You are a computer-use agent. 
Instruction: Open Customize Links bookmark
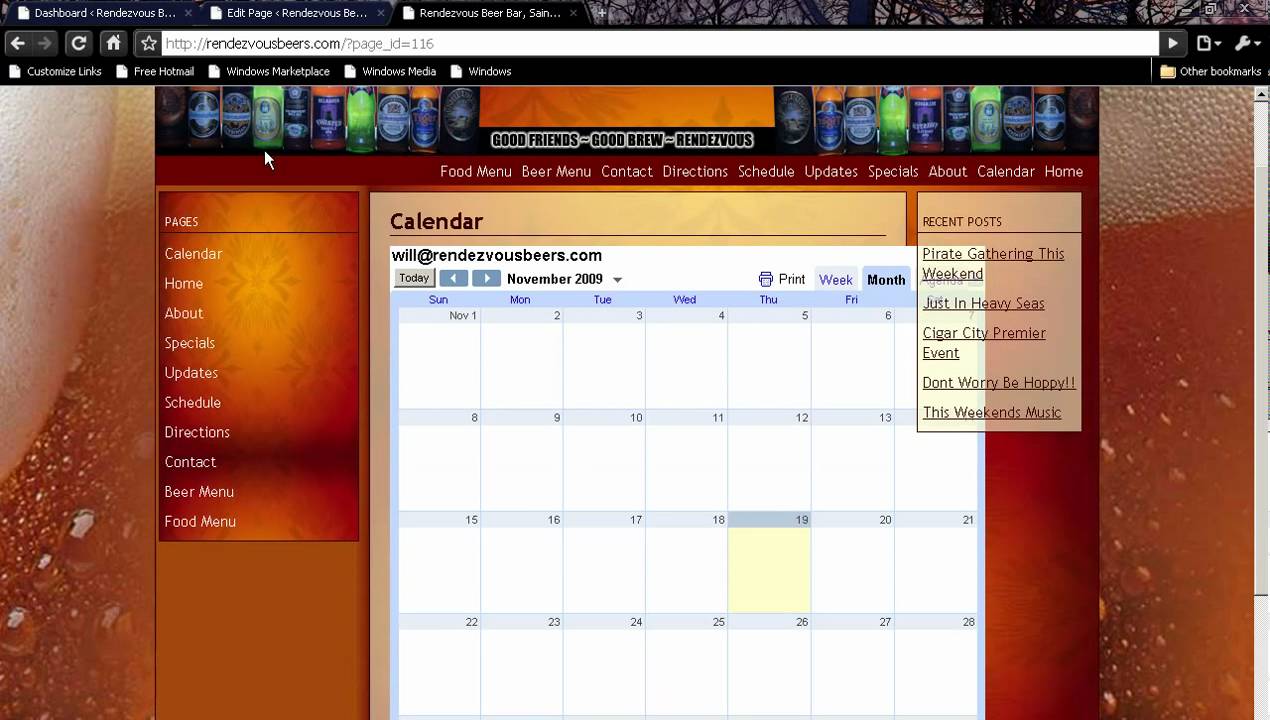(x=55, y=71)
